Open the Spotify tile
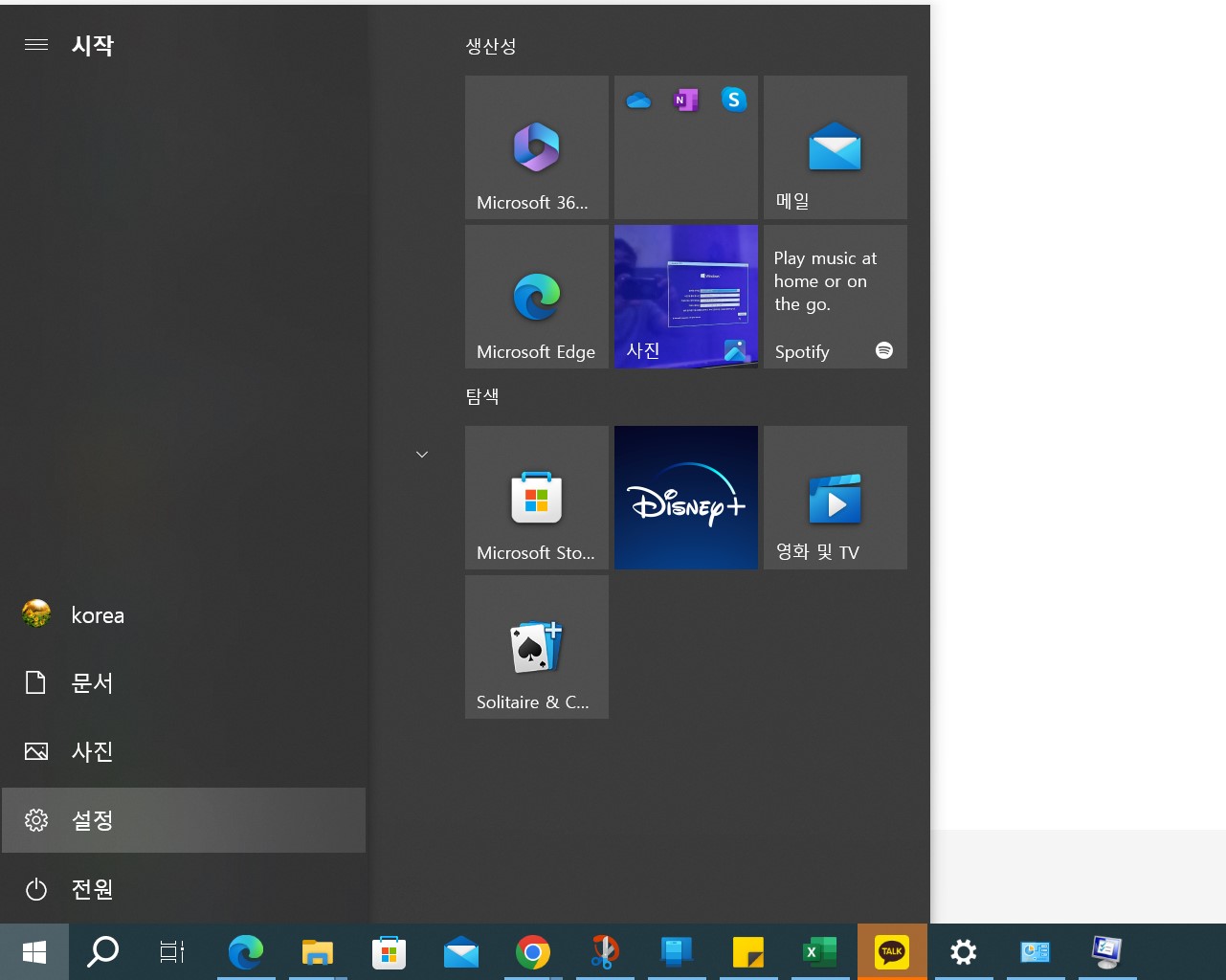1226x980 pixels. click(836, 297)
